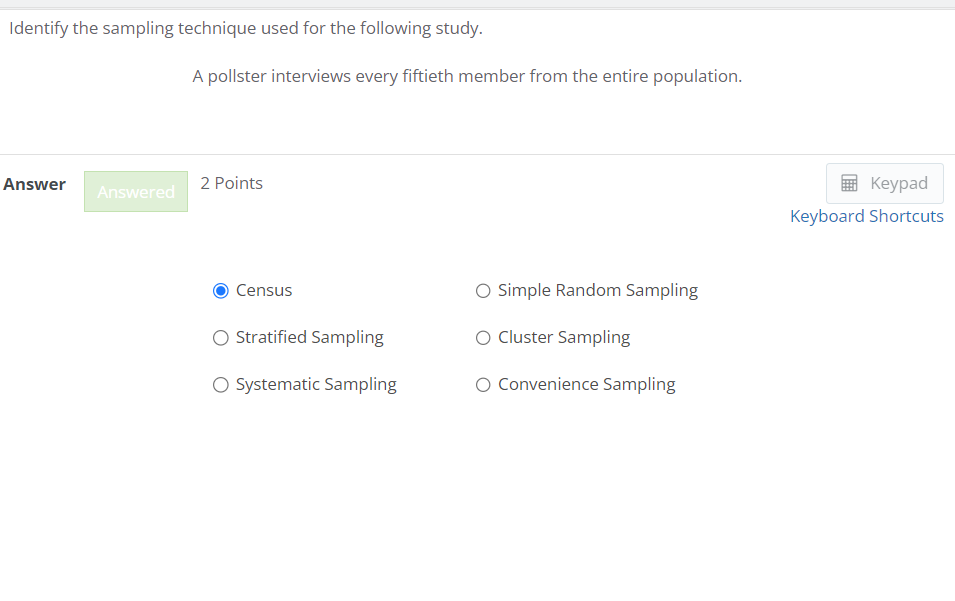Screen dimensions: 955x601
Task: Choose the Convenience Sampling answer
Action: point(483,384)
